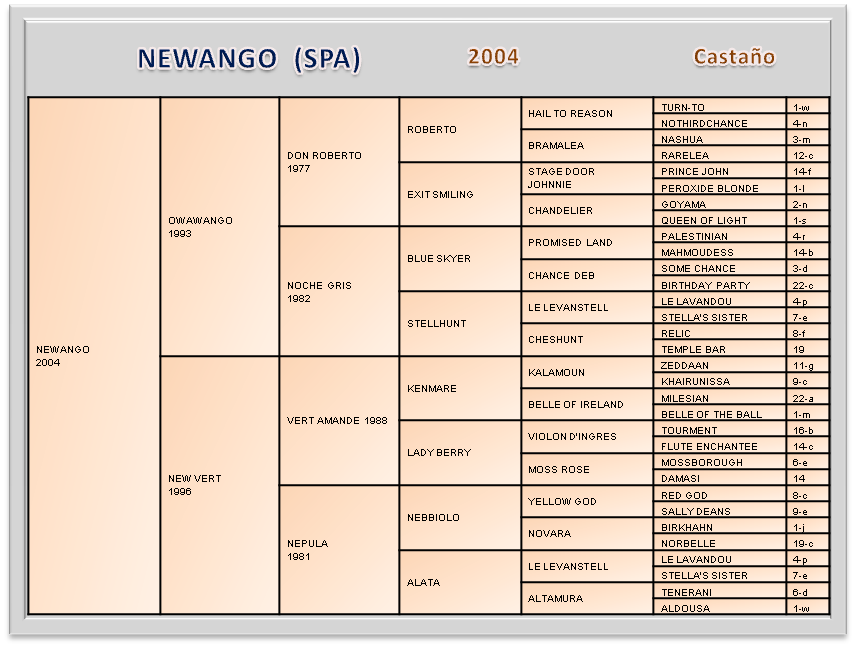This screenshot has width=856, height=648.
Task: Select the NEPULA 1981 cell
Action: click(x=339, y=550)
